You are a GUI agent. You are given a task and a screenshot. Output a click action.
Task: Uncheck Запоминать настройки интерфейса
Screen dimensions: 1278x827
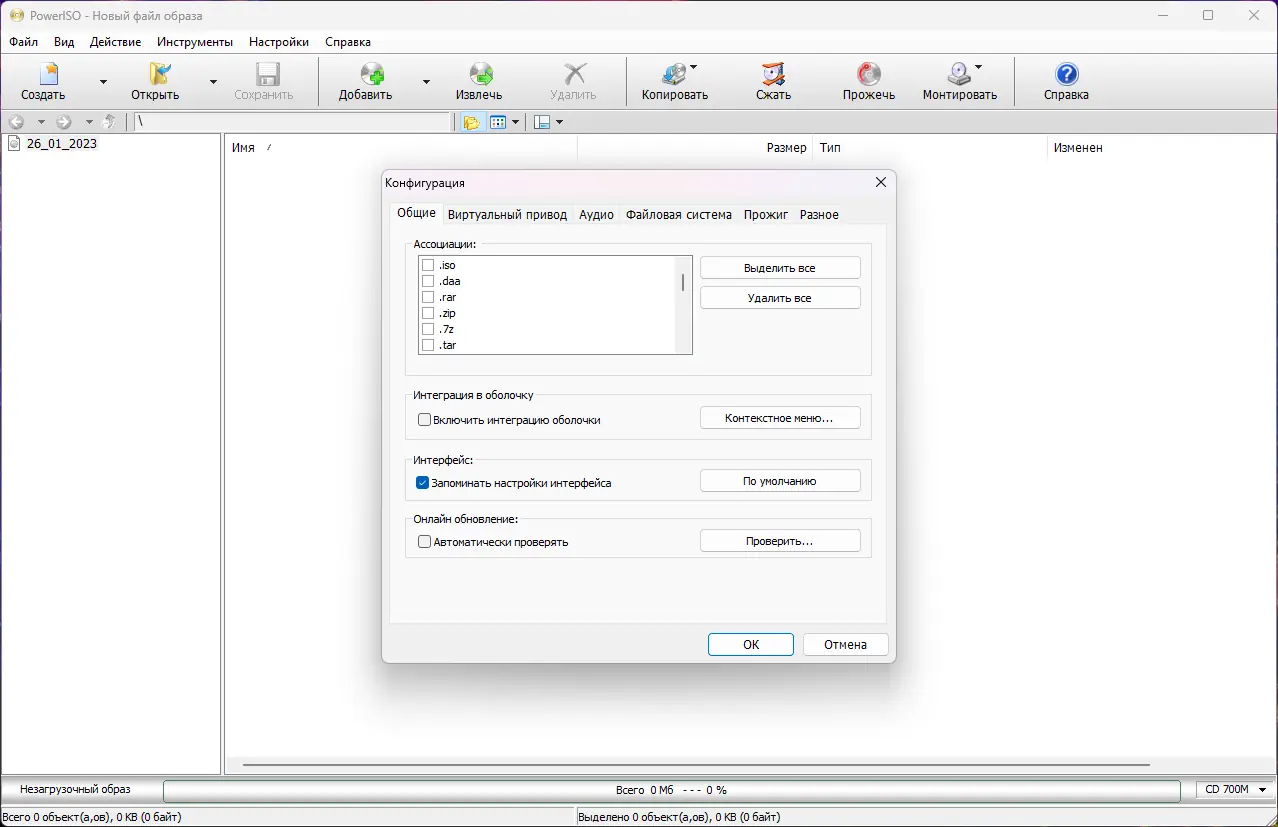tap(423, 483)
